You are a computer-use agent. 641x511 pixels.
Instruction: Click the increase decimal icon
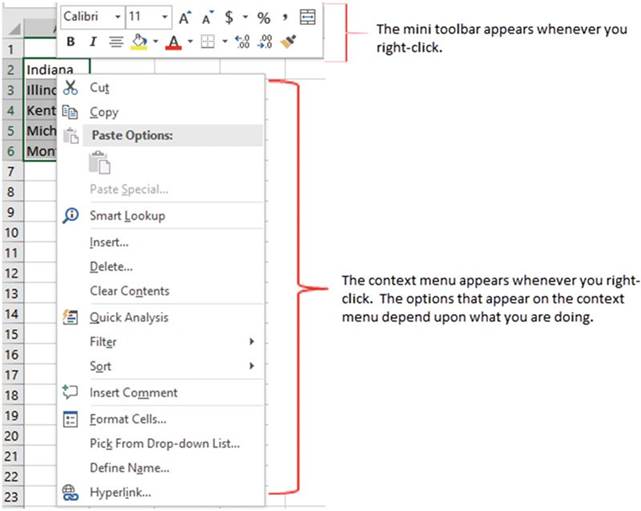pyautogui.click(x=243, y=42)
